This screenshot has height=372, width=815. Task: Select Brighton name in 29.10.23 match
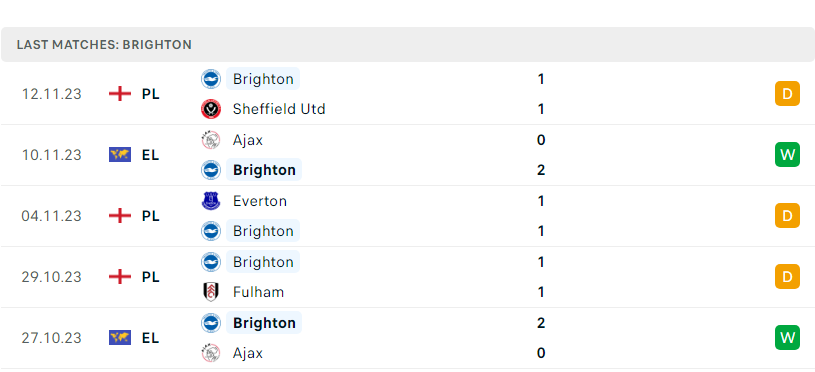[x=263, y=262]
